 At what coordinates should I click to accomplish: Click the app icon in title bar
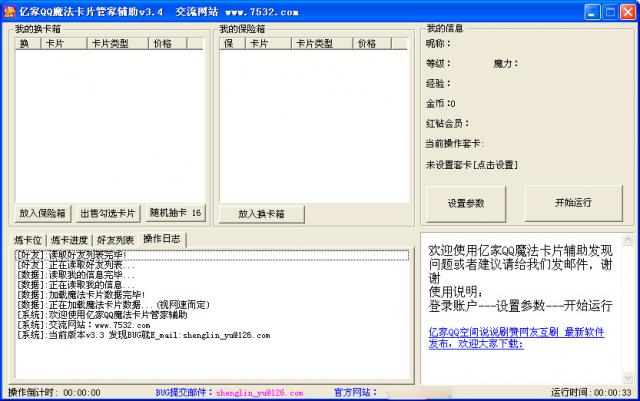[10, 11]
